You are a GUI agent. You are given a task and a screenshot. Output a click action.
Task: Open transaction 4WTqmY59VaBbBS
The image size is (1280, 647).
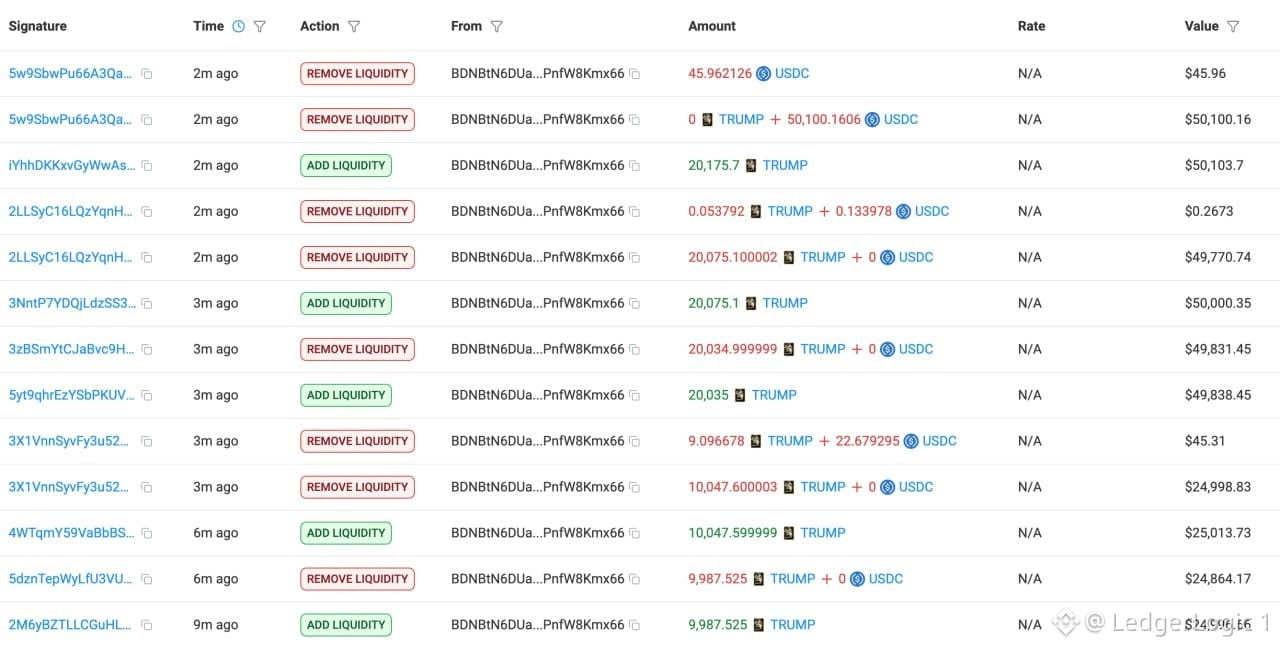71,534
